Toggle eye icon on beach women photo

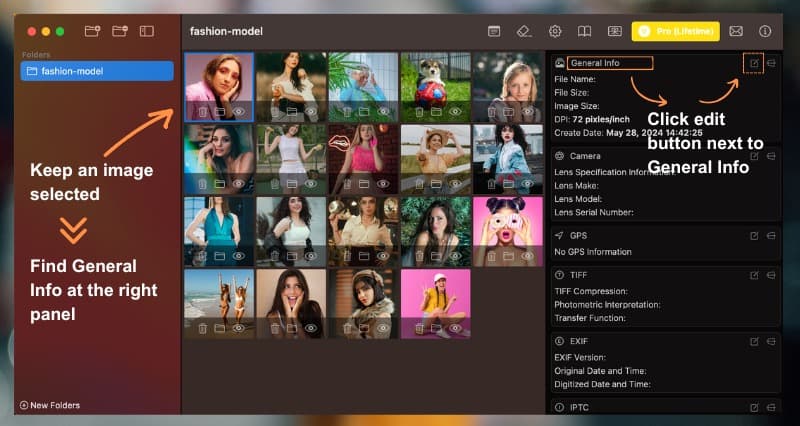pos(238,328)
